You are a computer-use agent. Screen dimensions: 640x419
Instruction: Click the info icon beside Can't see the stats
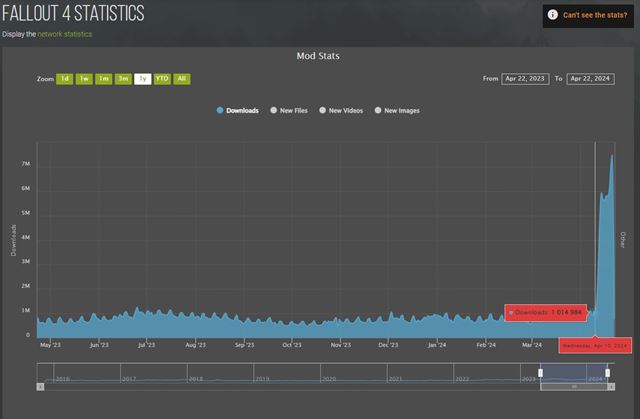[x=552, y=15]
